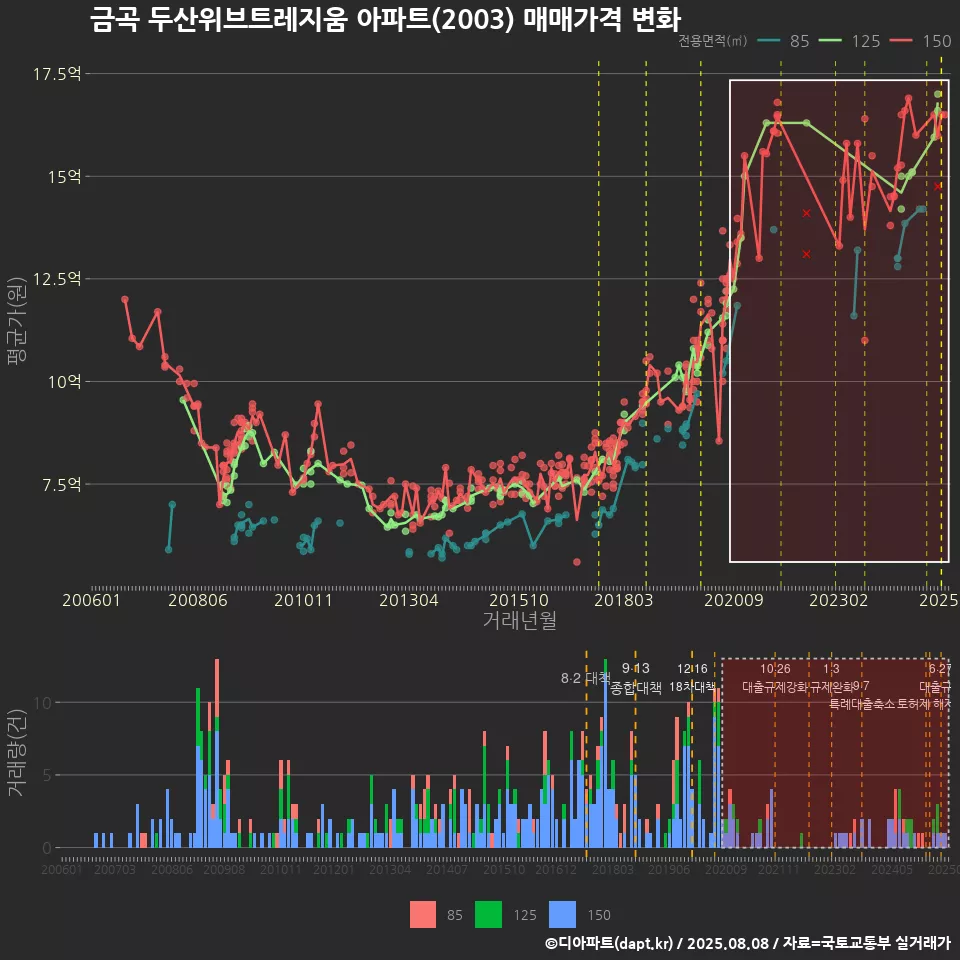Click the 자료=국토교통부 실거래가 footer text

[866, 943]
